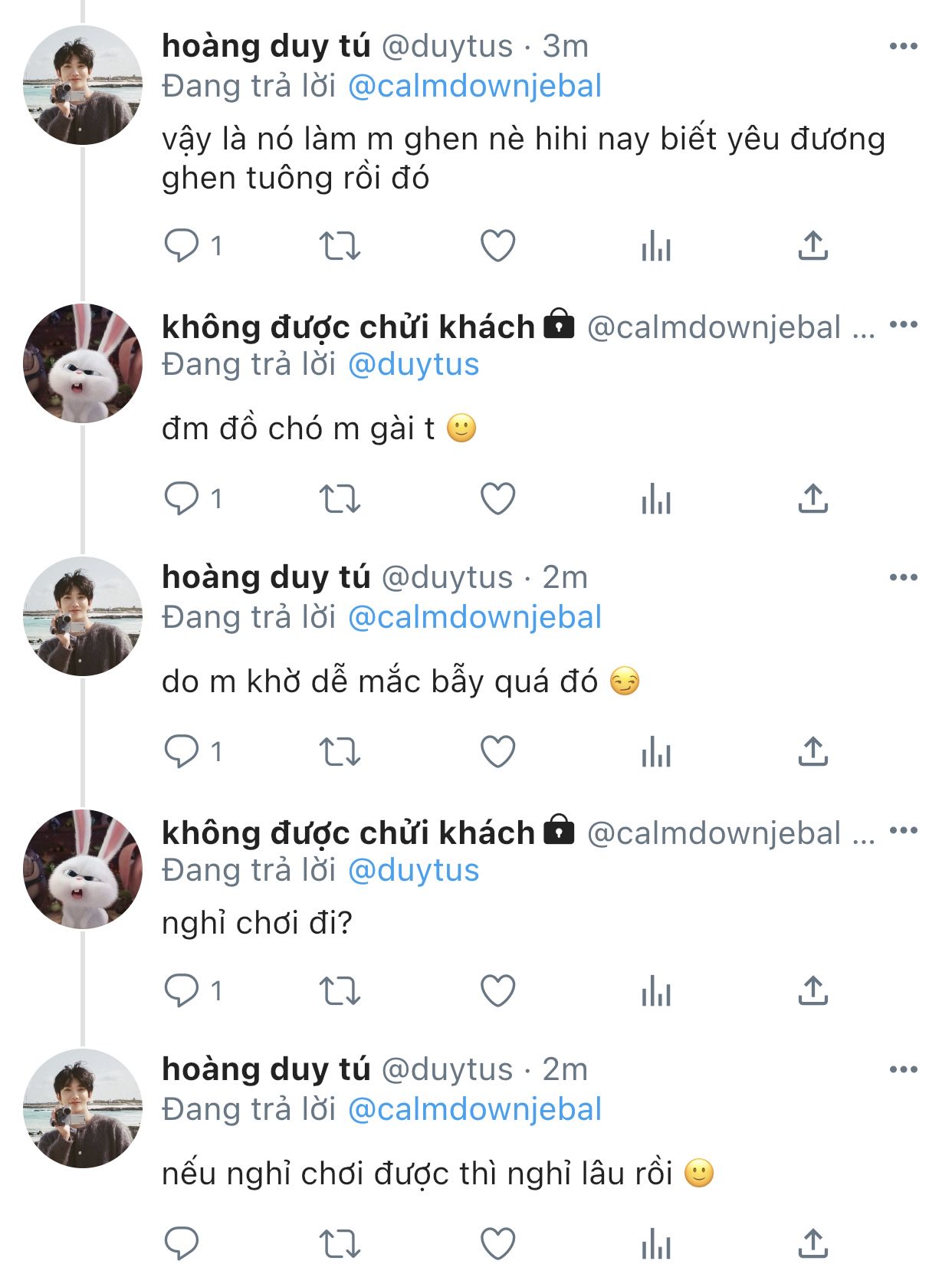Open more options on the last tweet
This screenshot has width=952, height=1274.
pos(903,1069)
